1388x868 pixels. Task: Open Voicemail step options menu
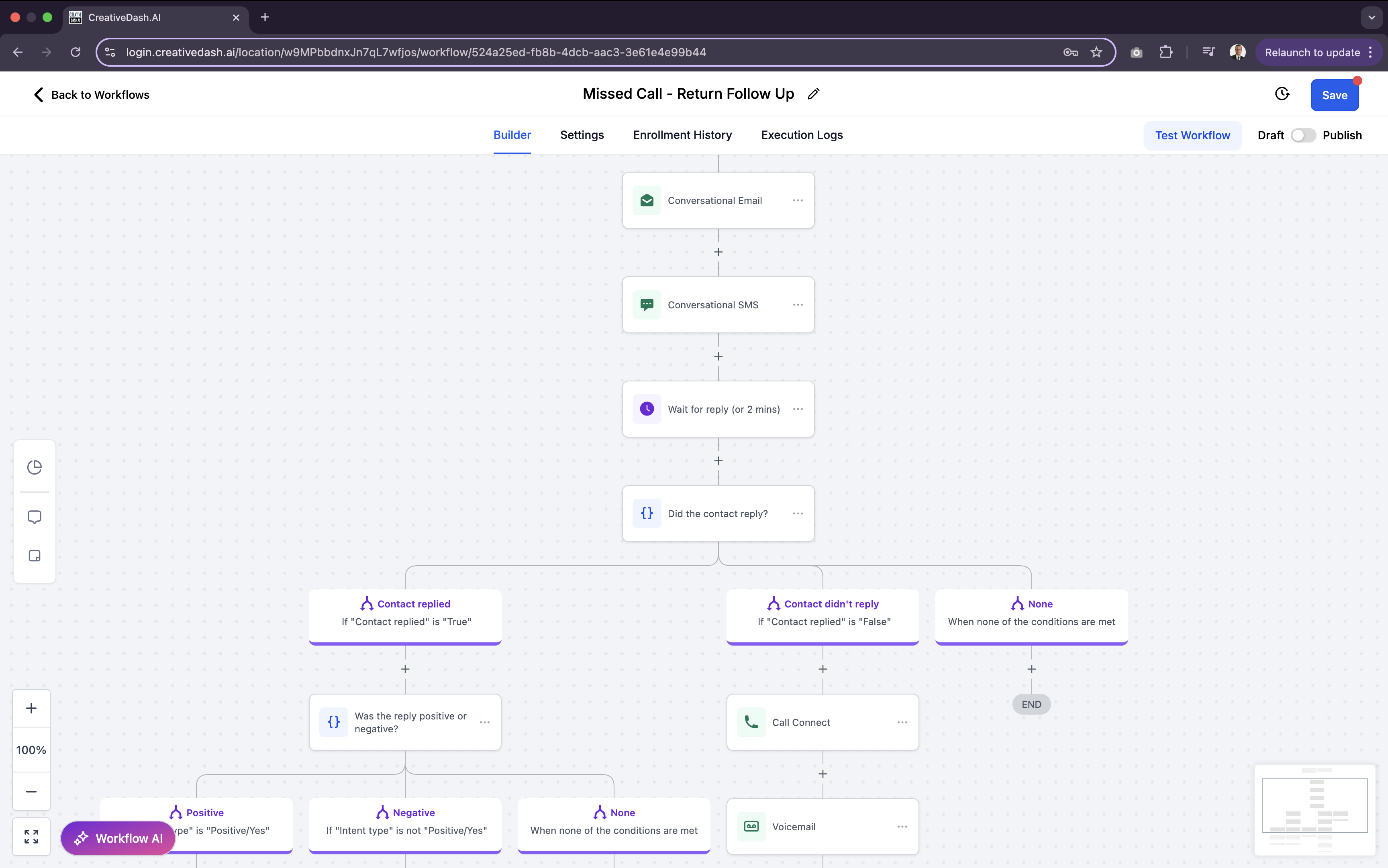tap(902, 827)
